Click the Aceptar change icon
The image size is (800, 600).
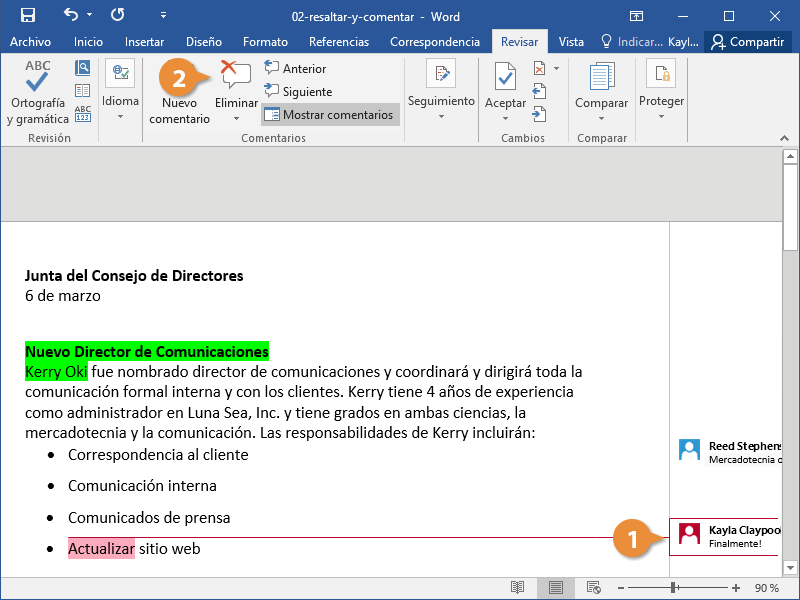pos(505,78)
